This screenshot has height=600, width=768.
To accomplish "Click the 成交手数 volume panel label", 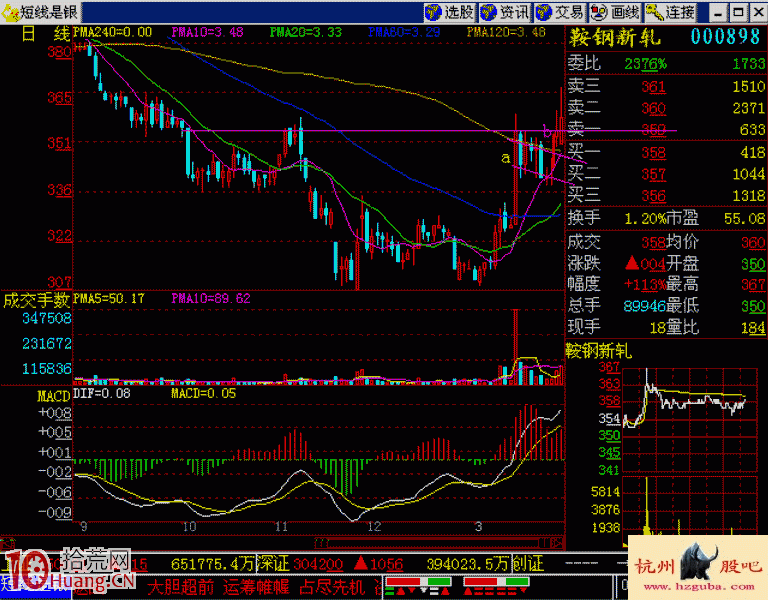I will point(37,300).
